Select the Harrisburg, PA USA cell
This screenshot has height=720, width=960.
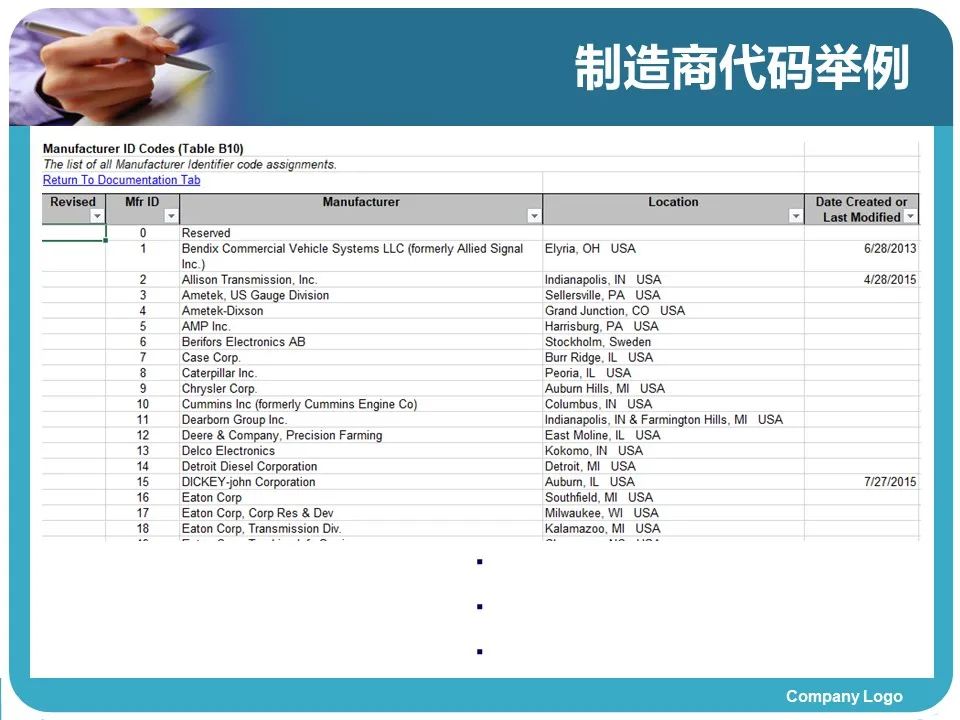(673, 326)
